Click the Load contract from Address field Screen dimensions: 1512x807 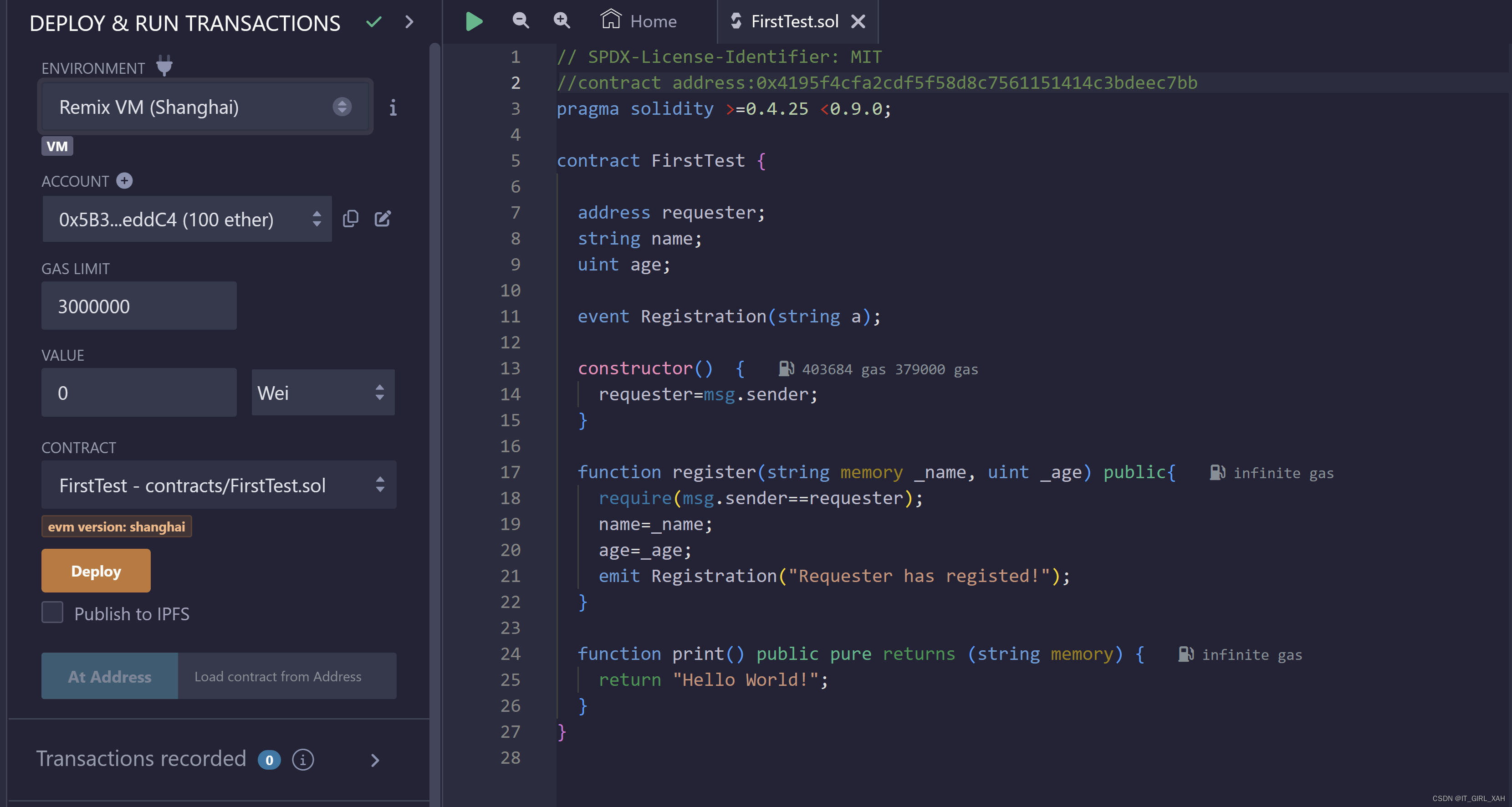[x=287, y=676]
